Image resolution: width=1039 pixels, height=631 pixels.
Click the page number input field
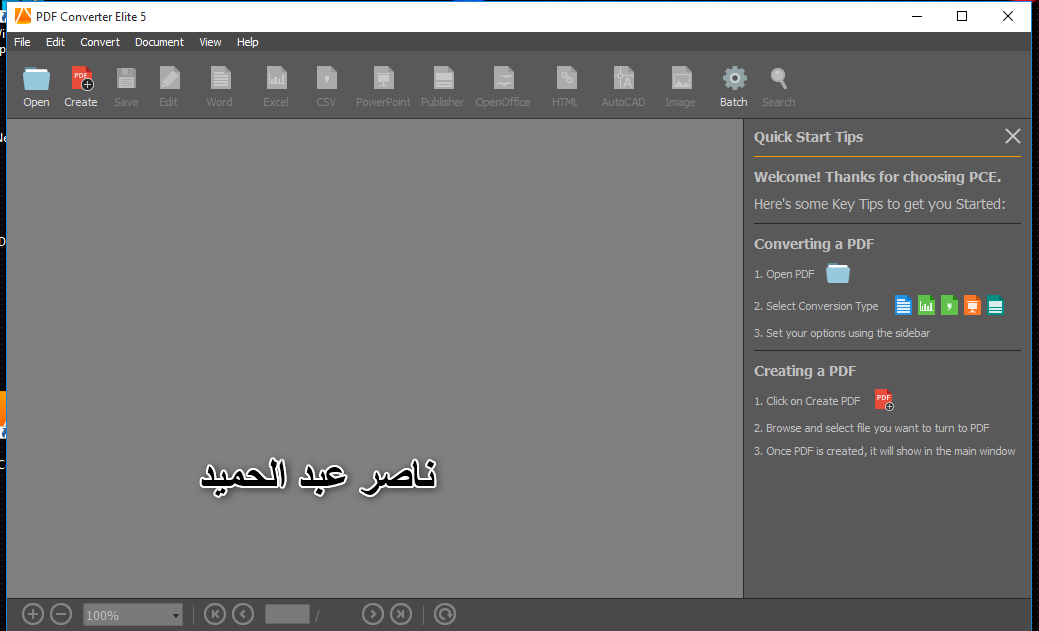288,614
